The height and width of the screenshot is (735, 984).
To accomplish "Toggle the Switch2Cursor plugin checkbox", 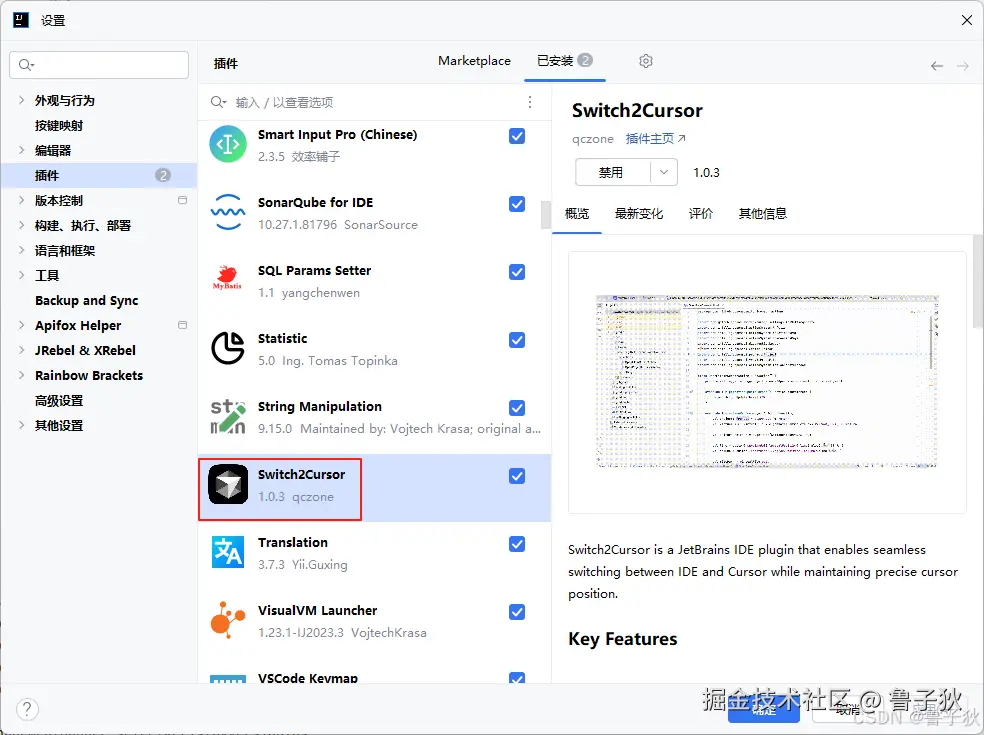I will 517,476.
